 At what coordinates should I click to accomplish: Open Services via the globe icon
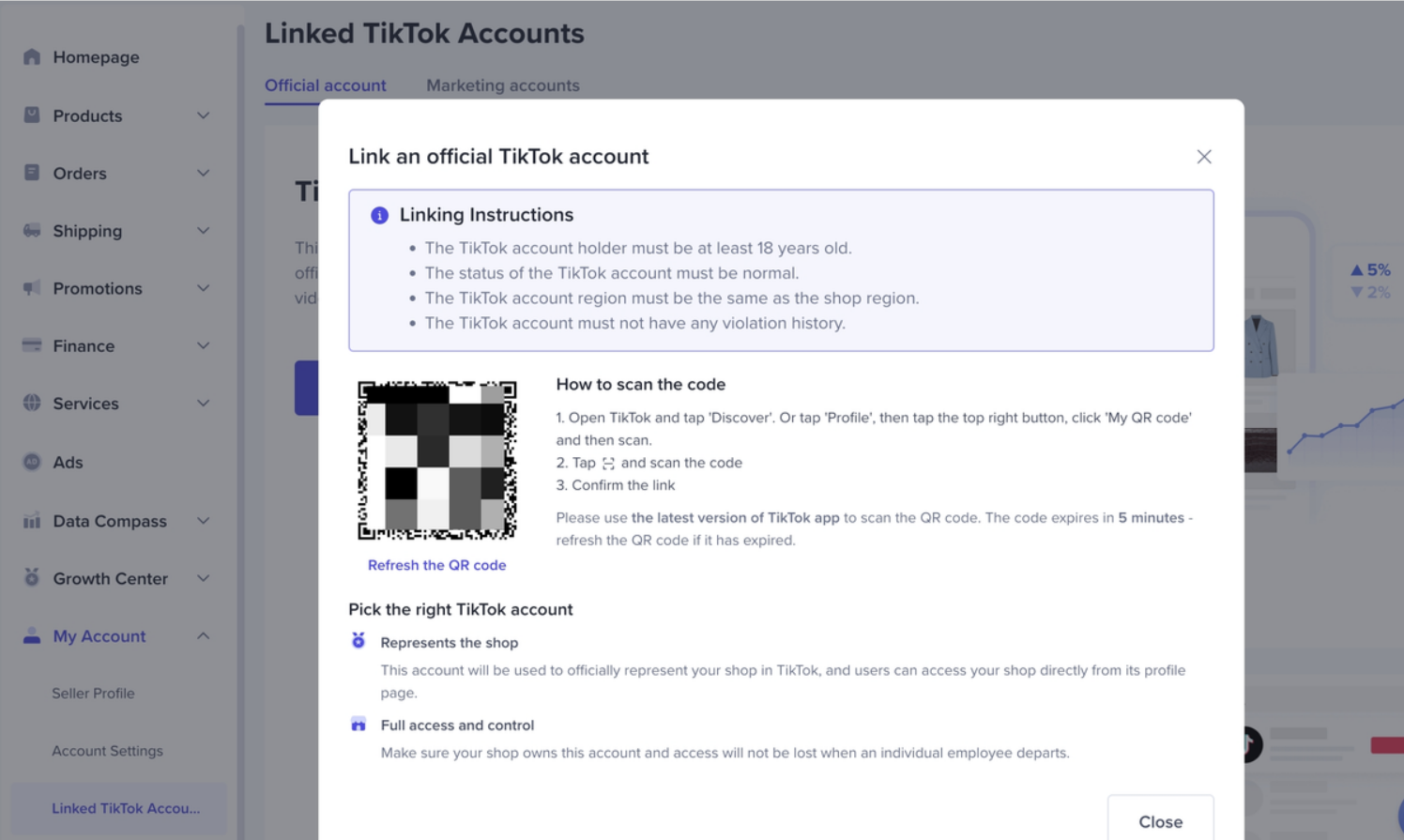(31, 404)
